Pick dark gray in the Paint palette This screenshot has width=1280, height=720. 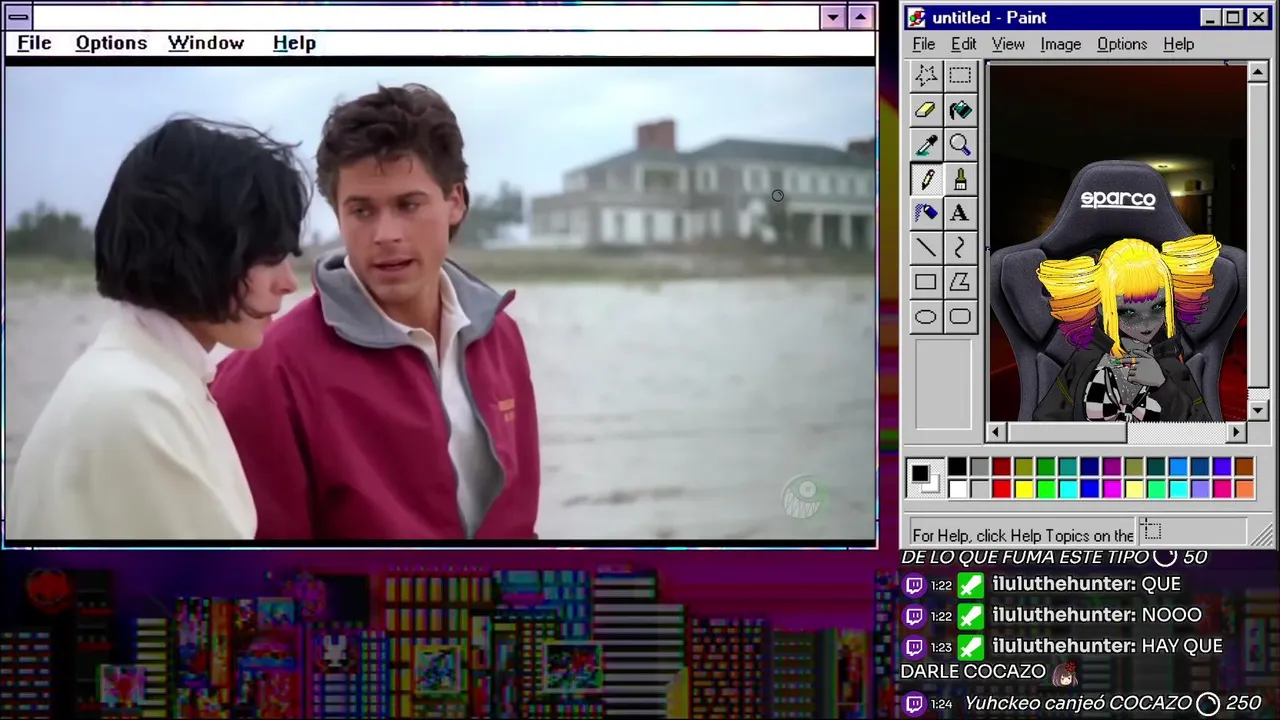point(979,466)
